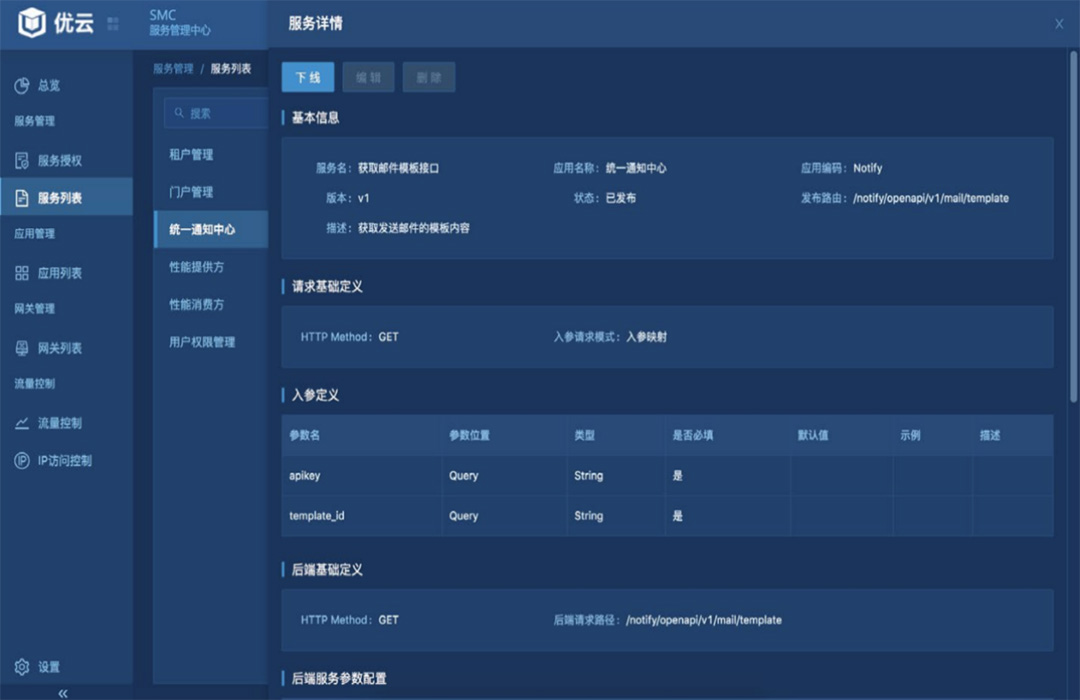Select 租户管理 in the service list

pyautogui.click(x=191, y=155)
